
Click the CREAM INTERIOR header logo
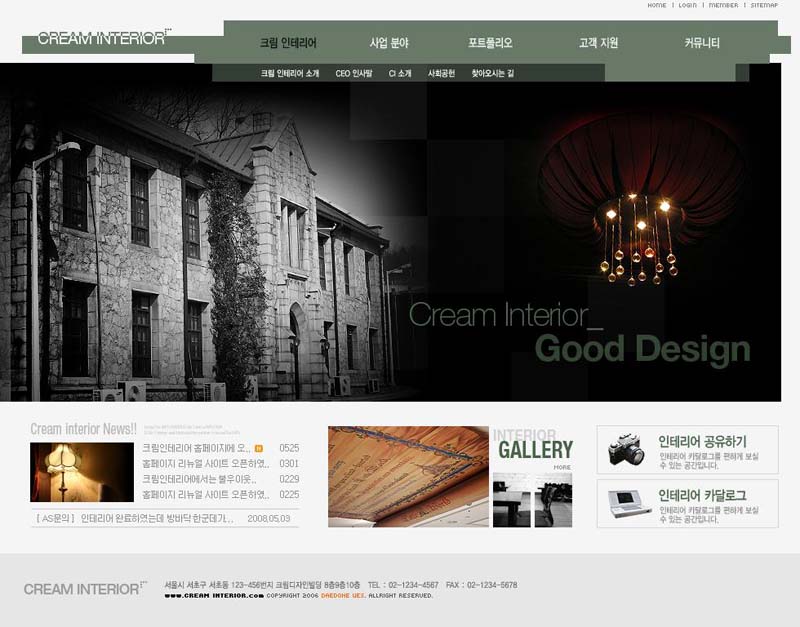click(104, 38)
